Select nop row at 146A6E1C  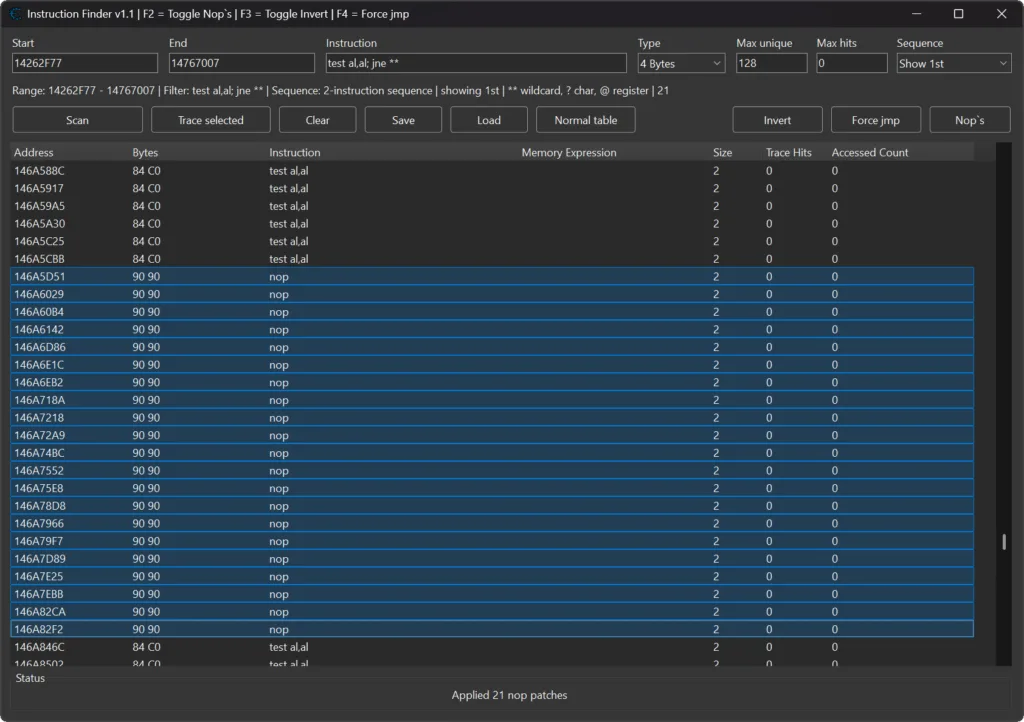coord(492,365)
